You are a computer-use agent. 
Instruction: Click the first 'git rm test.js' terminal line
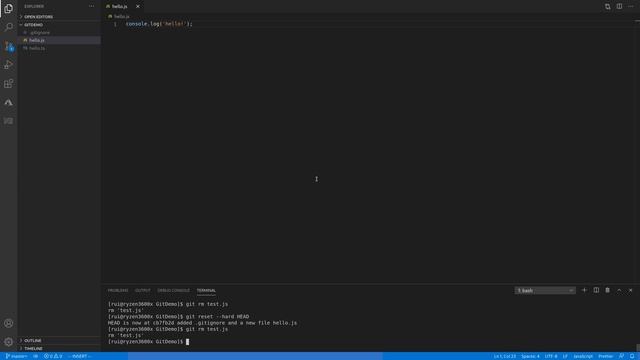[x=168, y=304]
